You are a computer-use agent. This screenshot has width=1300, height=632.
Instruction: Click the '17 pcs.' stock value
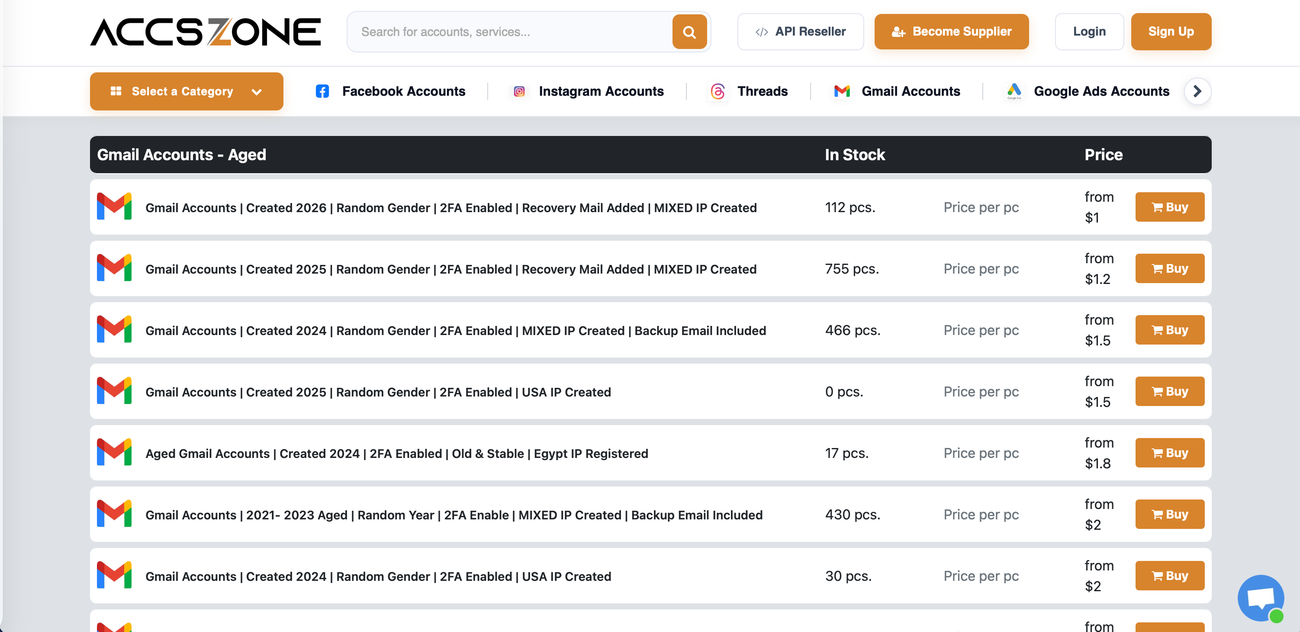click(x=847, y=454)
